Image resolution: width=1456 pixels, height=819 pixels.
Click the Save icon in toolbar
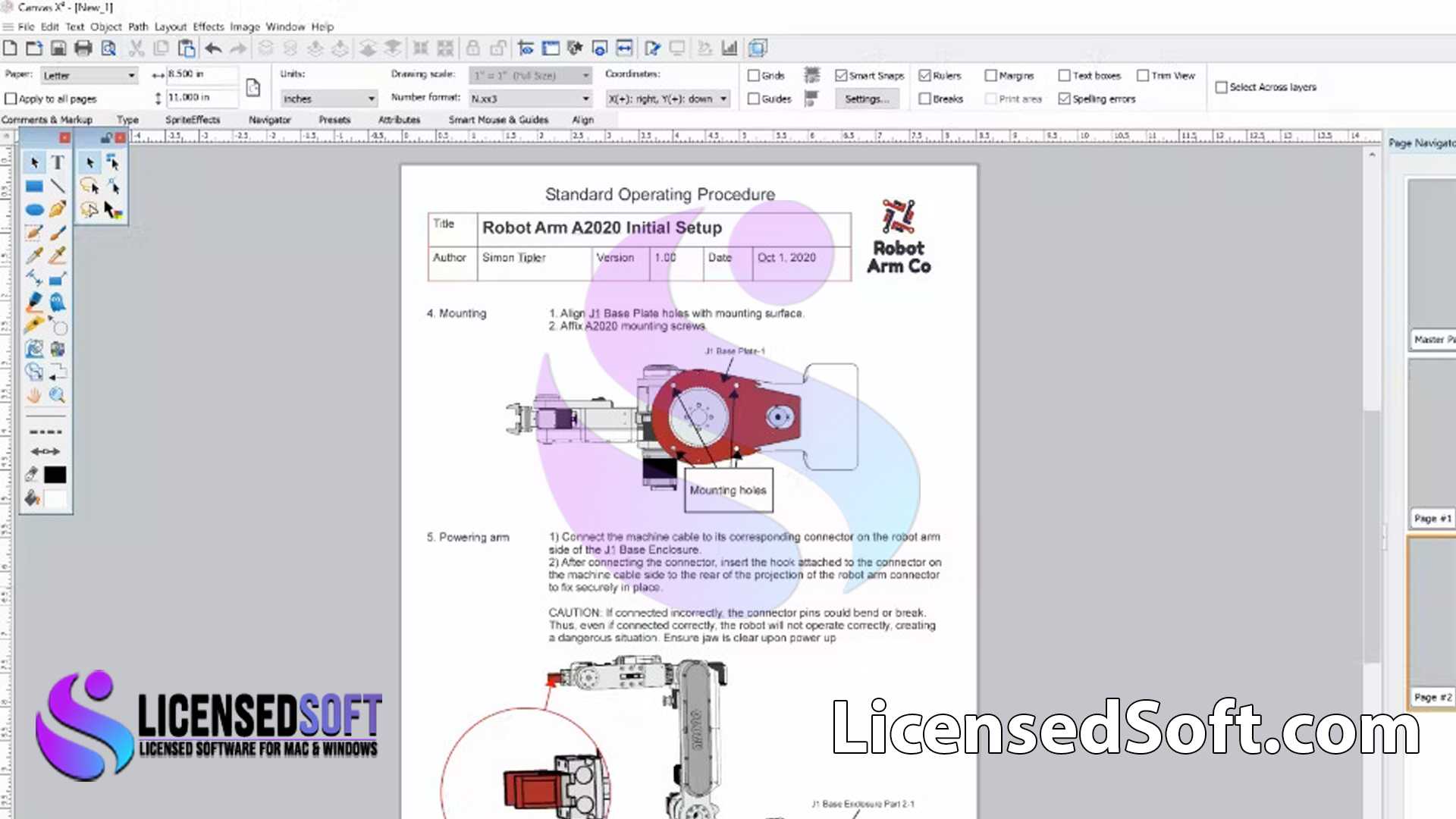(58, 49)
